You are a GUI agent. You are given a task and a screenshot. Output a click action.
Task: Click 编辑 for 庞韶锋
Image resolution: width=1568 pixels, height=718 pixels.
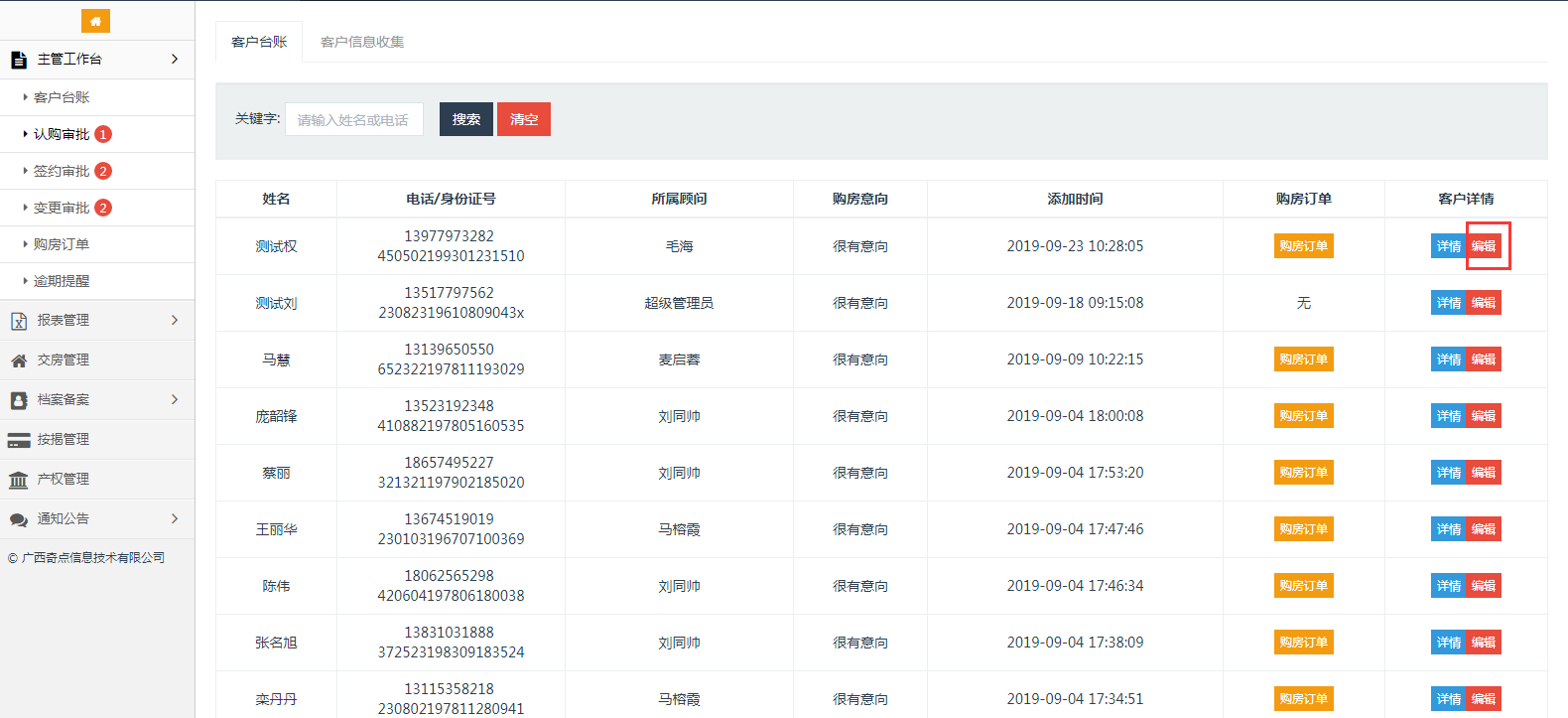(1484, 416)
